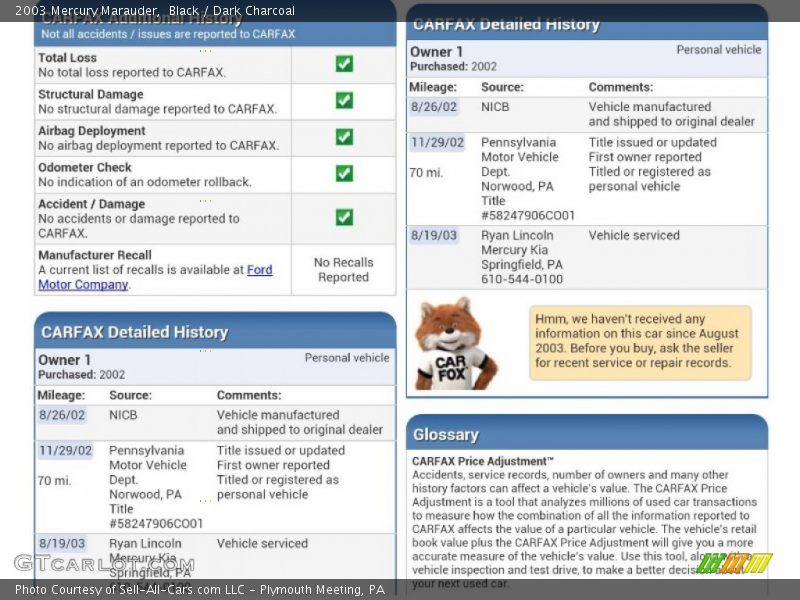Click 'Personal vehicle' label in left panel
The height and width of the screenshot is (600, 800).
point(347,358)
